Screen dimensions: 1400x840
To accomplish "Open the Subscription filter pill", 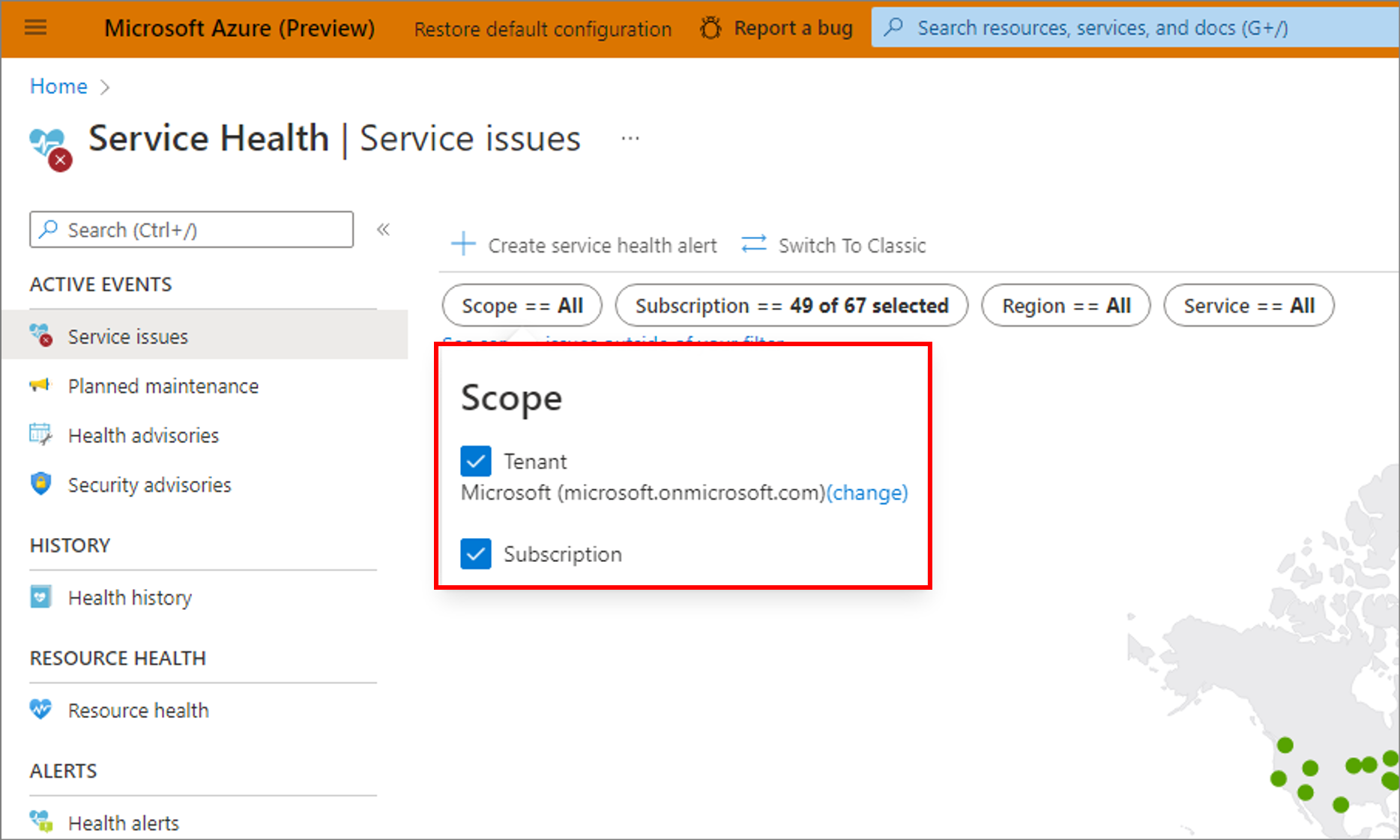I will tap(791, 306).
